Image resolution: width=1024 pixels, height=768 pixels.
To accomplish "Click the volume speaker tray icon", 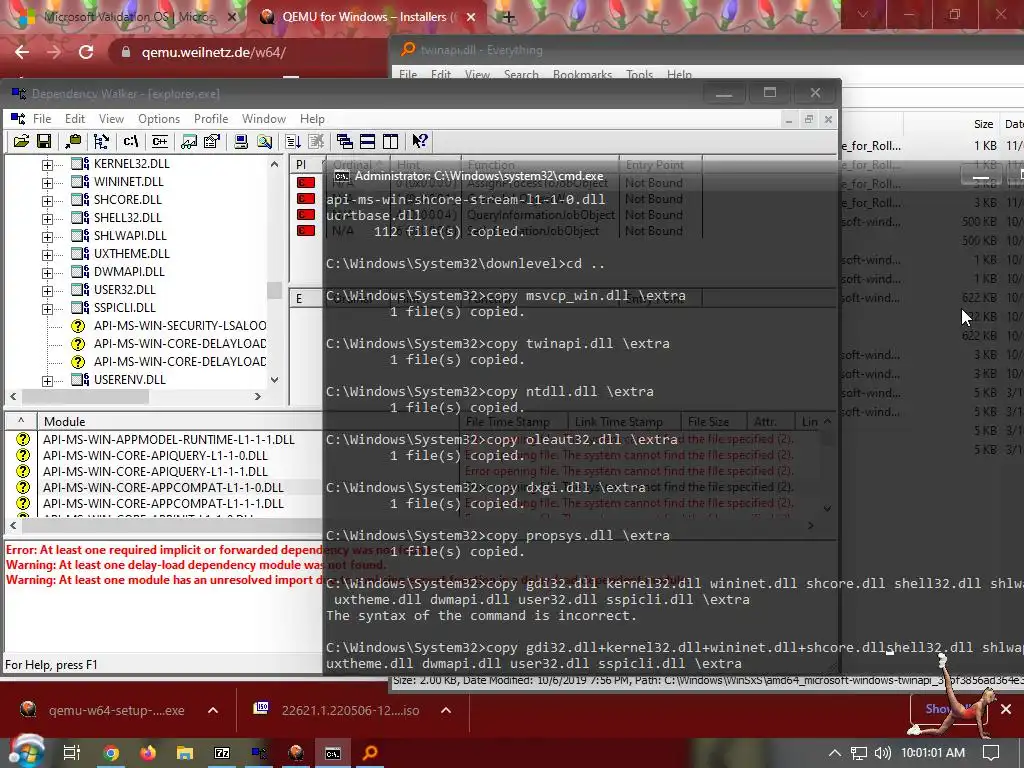I will click(882, 753).
